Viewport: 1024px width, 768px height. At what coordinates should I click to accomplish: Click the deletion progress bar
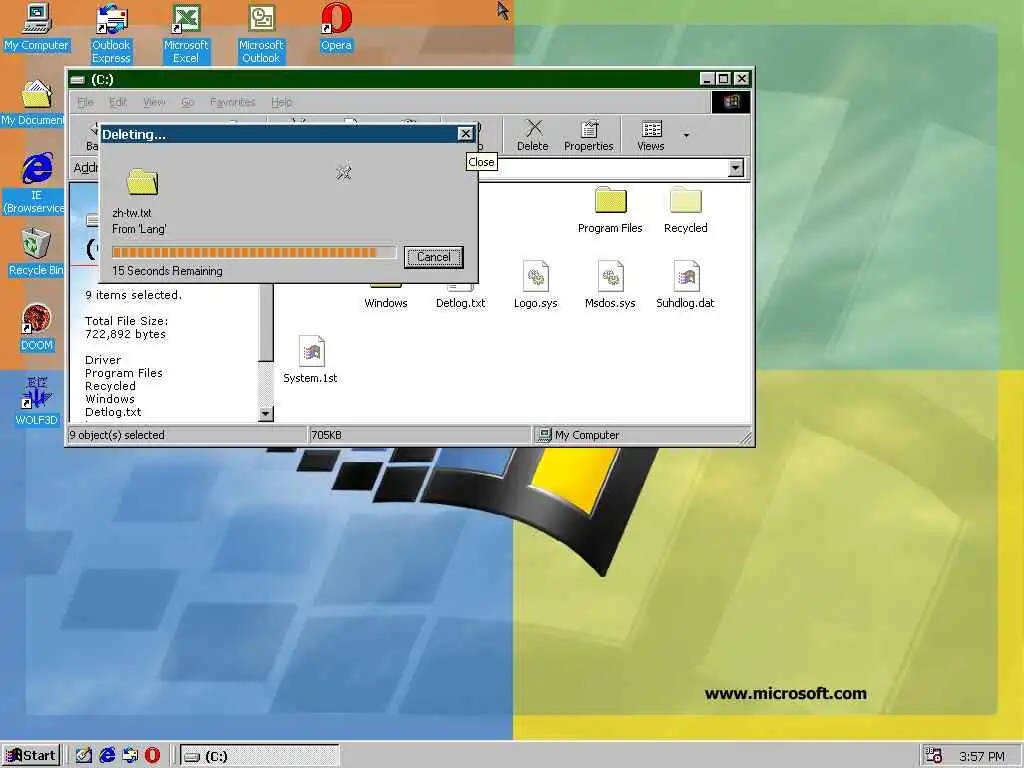(253, 253)
